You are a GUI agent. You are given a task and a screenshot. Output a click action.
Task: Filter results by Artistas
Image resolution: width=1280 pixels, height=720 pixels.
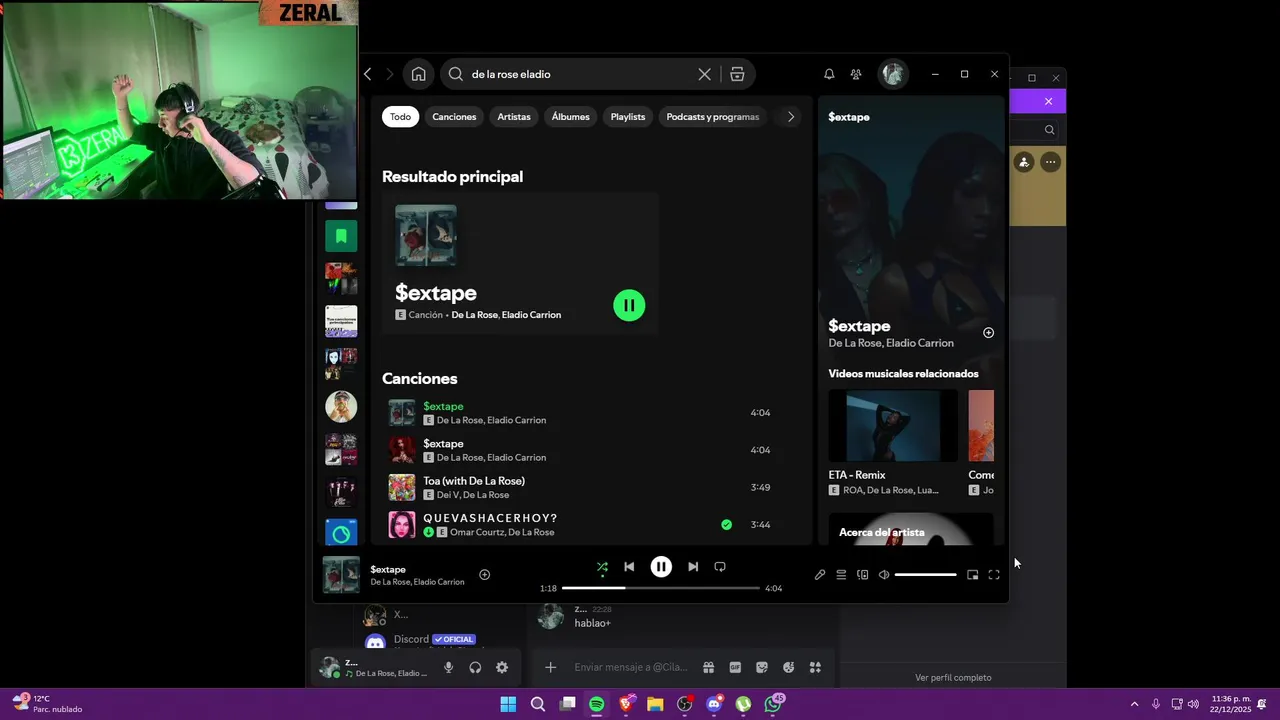(x=514, y=117)
